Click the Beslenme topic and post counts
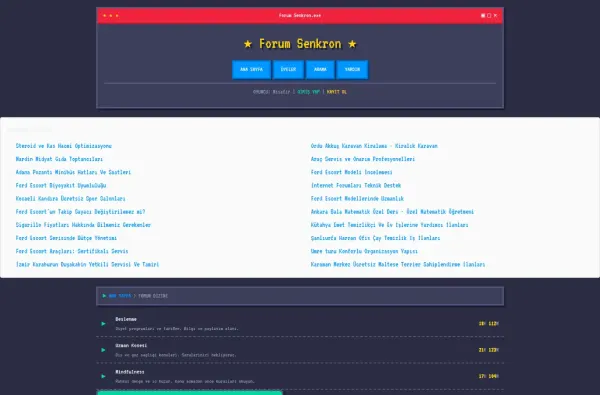Image resolution: width=600 pixels, height=395 pixels. [489, 323]
